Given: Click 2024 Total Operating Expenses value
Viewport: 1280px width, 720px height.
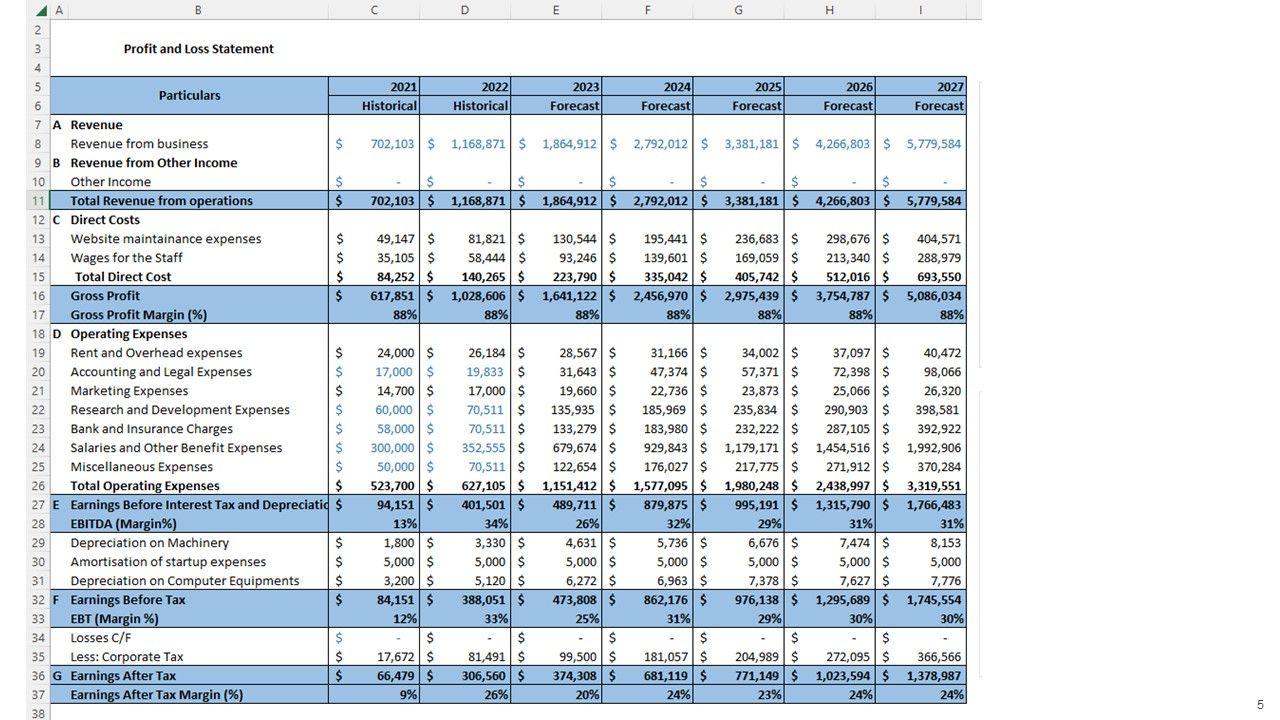Looking at the screenshot, I should 647,486.
